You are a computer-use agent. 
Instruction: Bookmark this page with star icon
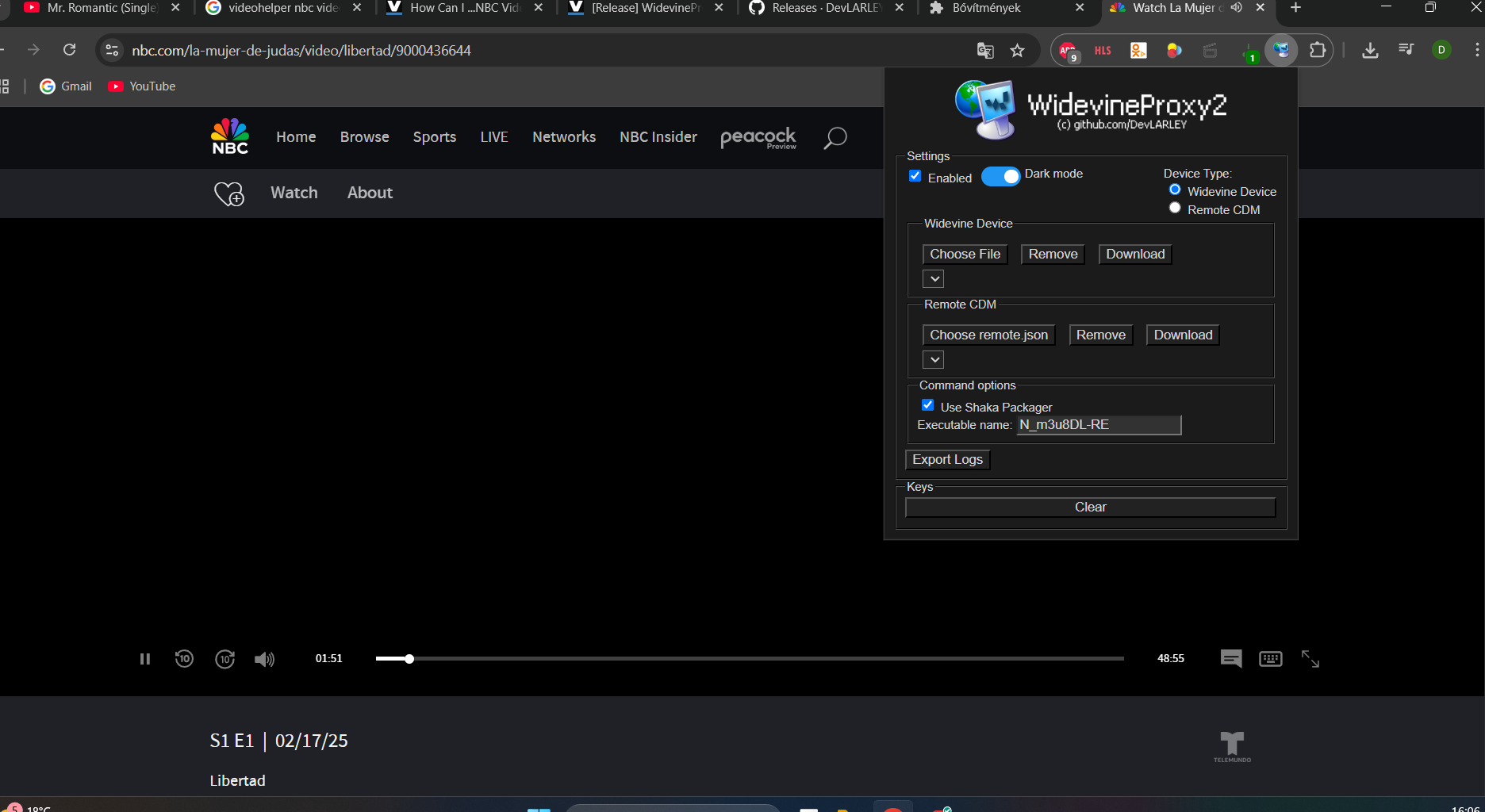click(1018, 51)
